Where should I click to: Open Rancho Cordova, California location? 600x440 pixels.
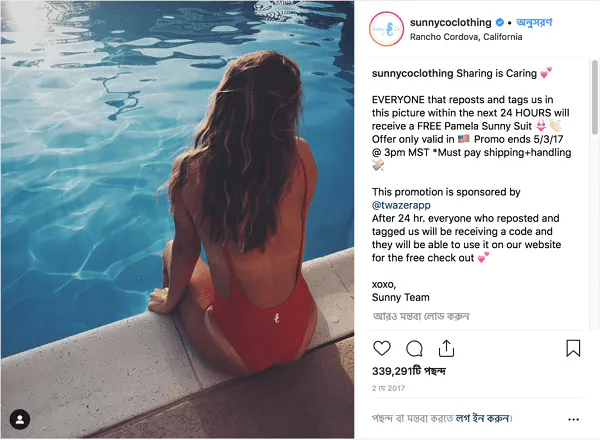coord(466,37)
